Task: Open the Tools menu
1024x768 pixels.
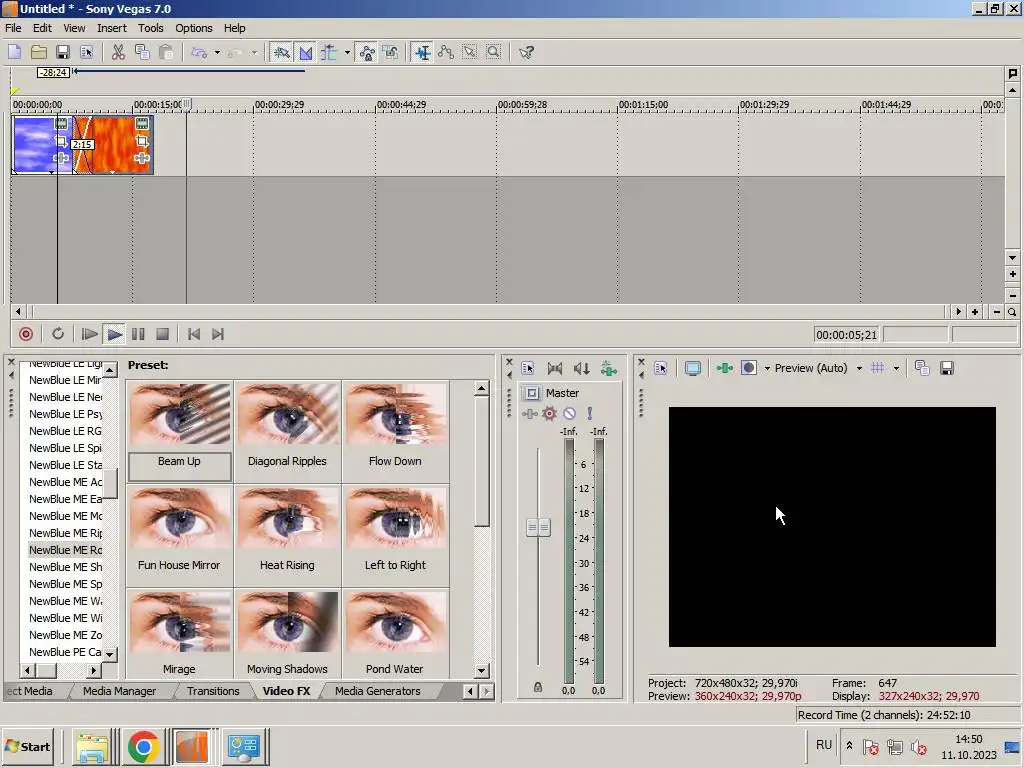Action: tap(150, 28)
